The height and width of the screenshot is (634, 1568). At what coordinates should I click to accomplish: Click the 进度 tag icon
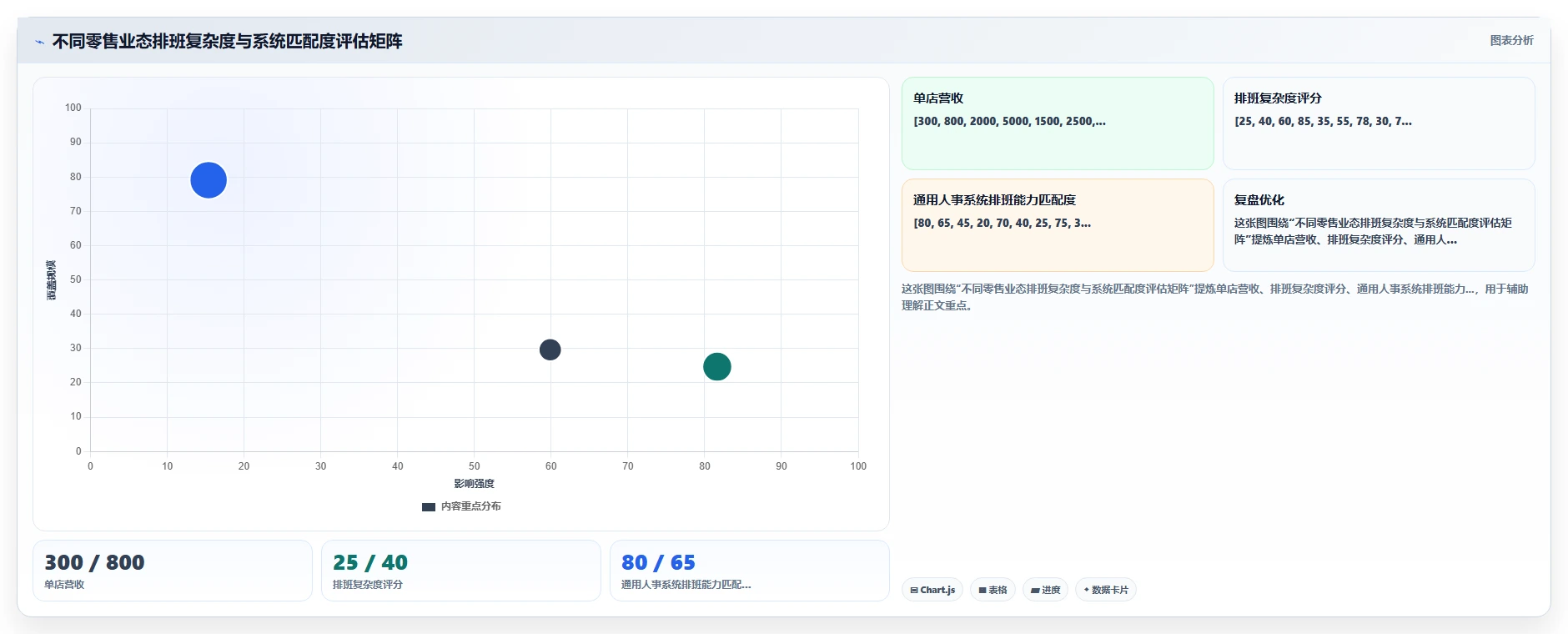1035,590
